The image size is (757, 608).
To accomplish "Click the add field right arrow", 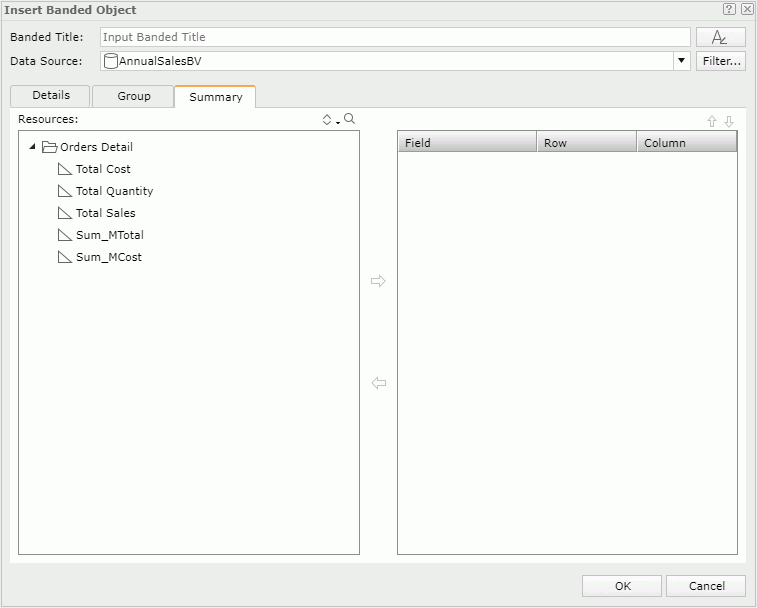I will (x=378, y=282).
